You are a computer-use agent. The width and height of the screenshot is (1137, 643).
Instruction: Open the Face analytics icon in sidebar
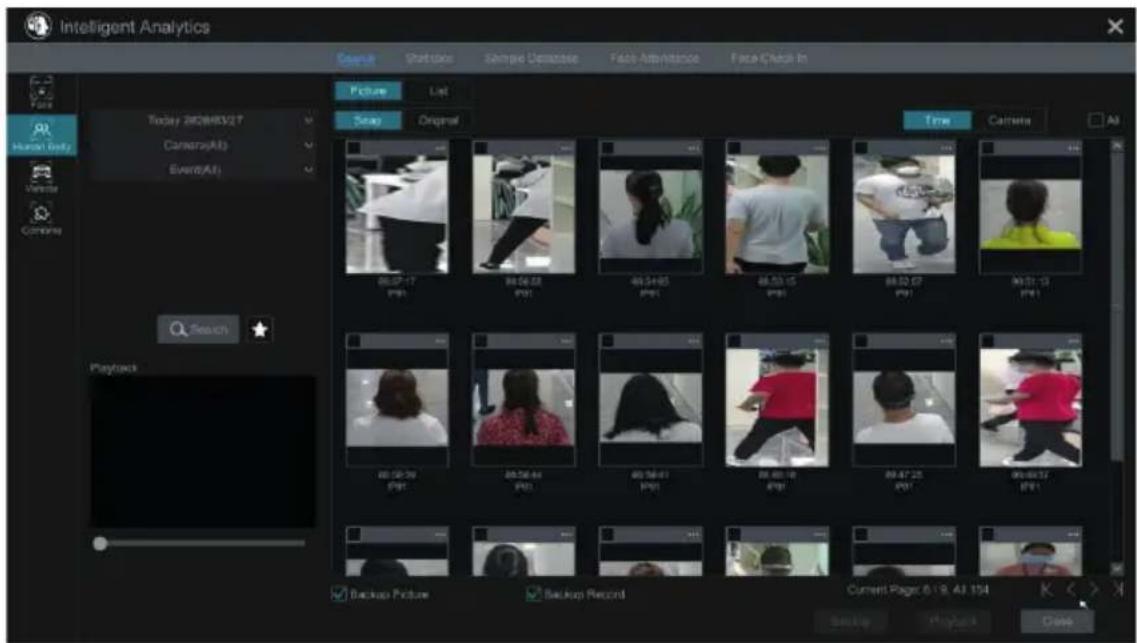pos(41,92)
